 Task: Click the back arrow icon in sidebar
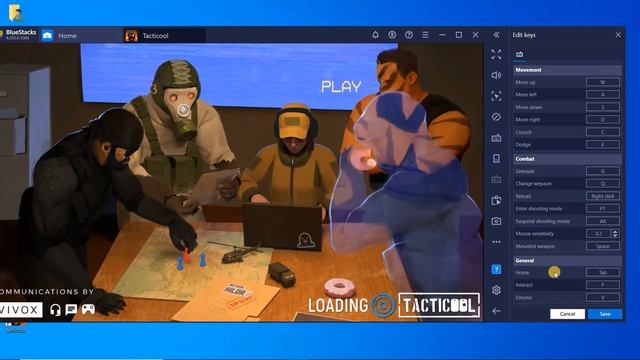(x=496, y=311)
